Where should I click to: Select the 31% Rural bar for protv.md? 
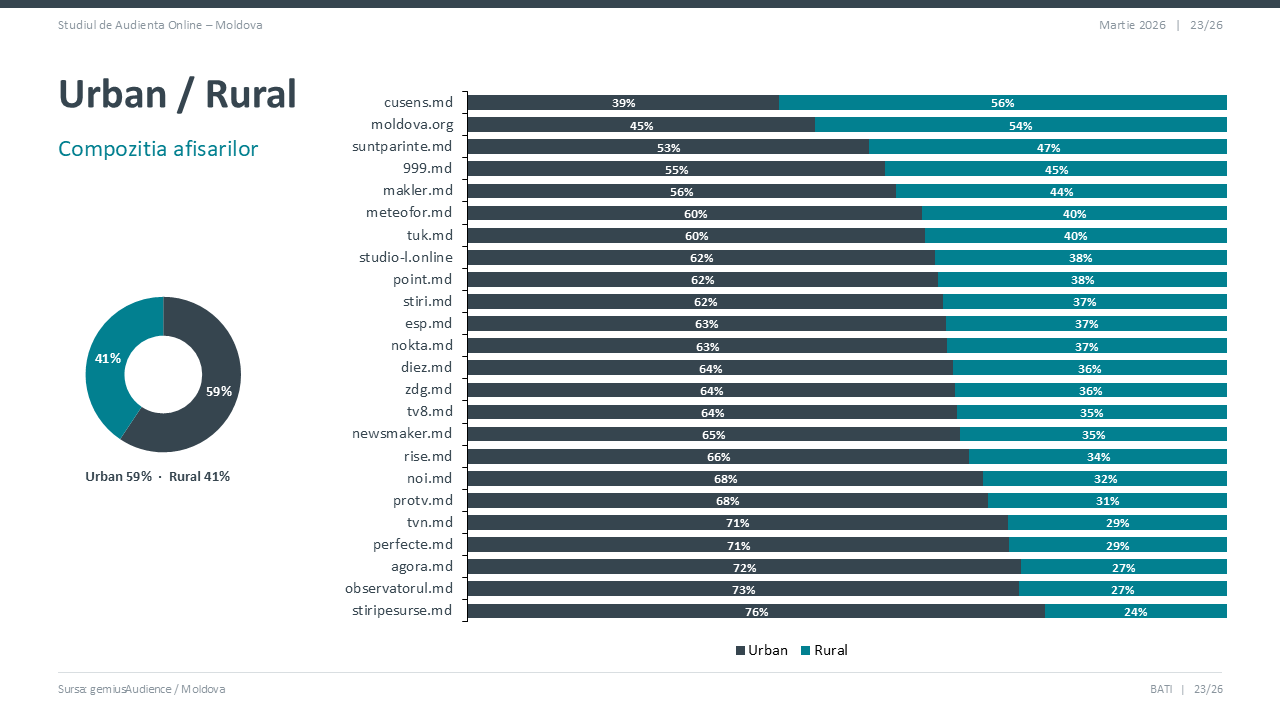click(1106, 500)
